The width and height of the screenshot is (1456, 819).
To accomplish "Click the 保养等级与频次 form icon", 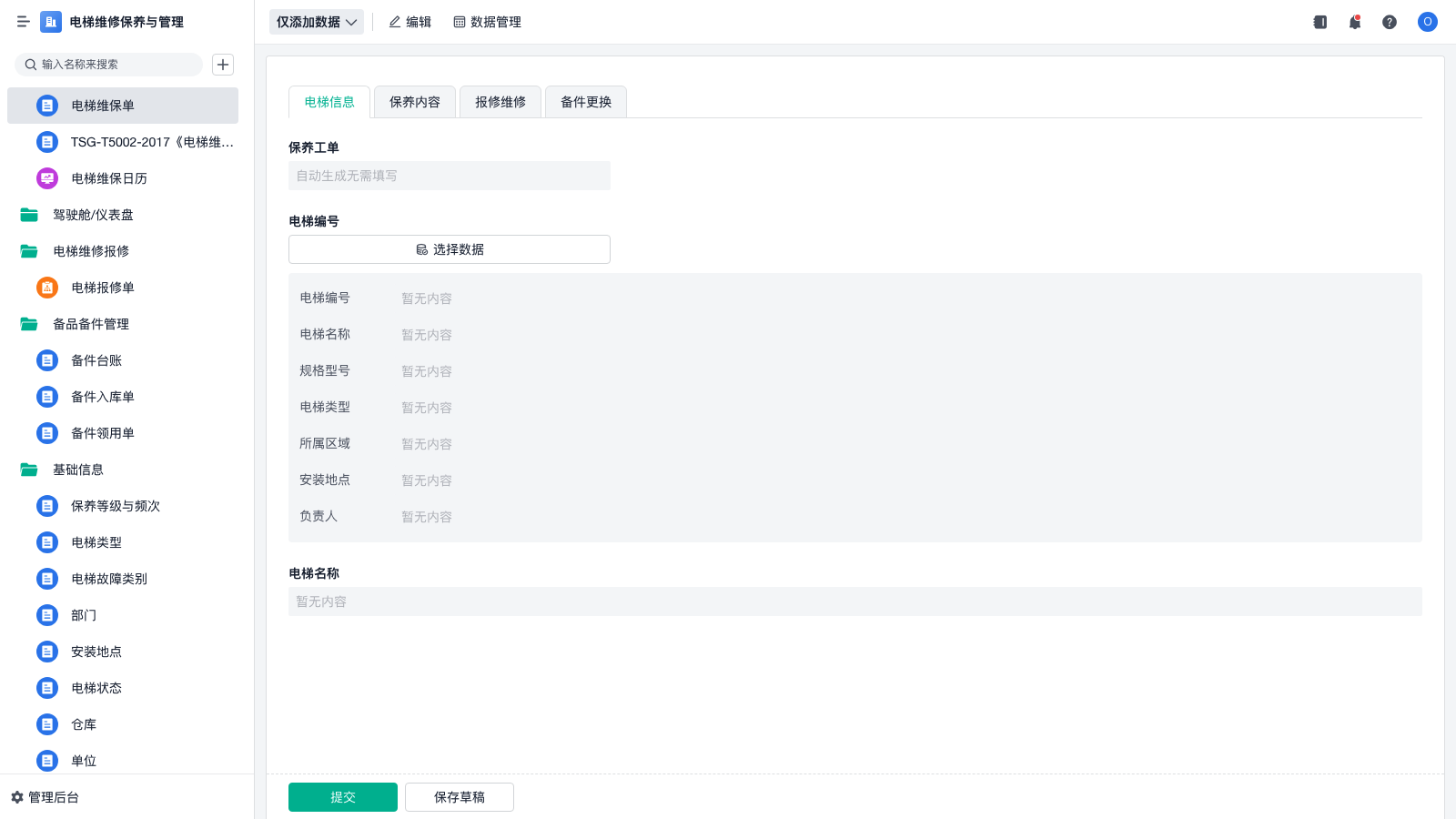I will [x=47, y=506].
